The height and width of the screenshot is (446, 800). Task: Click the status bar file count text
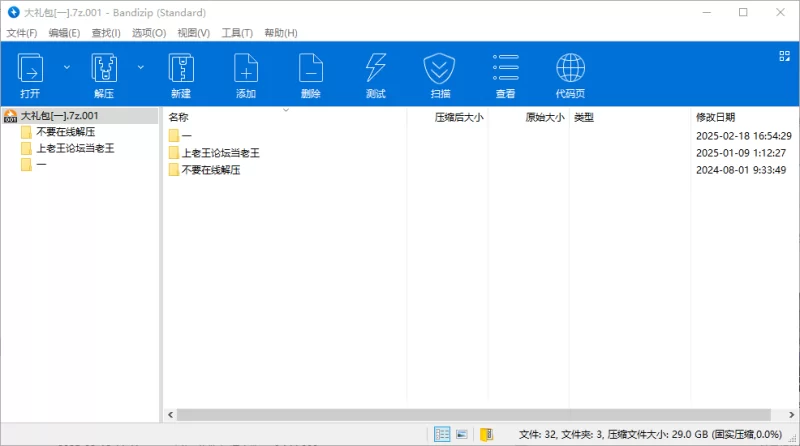pos(650,435)
